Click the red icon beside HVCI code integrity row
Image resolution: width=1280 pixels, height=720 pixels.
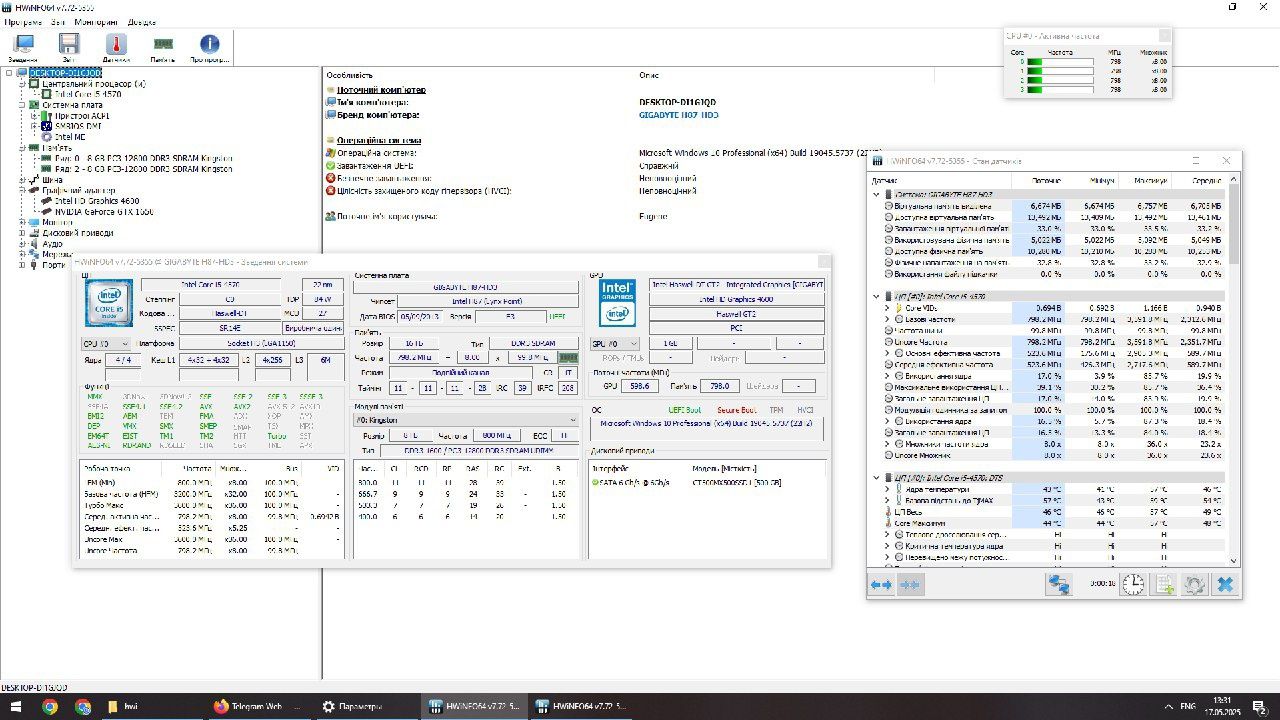pos(330,190)
